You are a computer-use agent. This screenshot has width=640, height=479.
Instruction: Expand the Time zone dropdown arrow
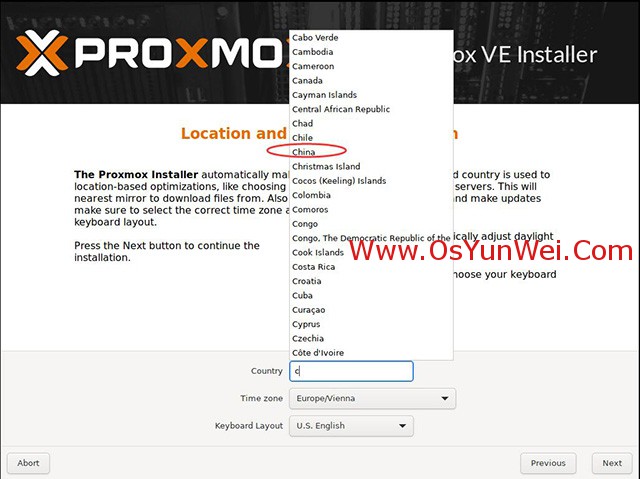coord(444,398)
